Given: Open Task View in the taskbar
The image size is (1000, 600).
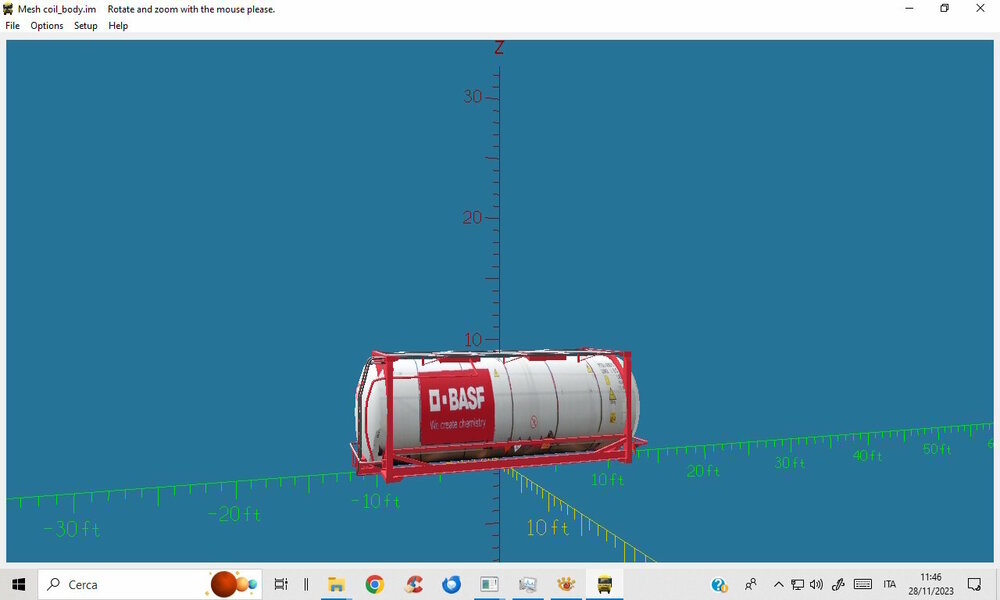Looking at the screenshot, I should coord(281,584).
